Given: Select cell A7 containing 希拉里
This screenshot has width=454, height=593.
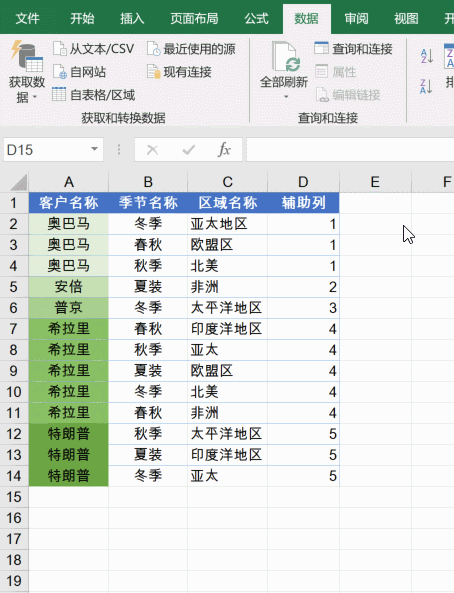Looking at the screenshot, I should [69, 329].
